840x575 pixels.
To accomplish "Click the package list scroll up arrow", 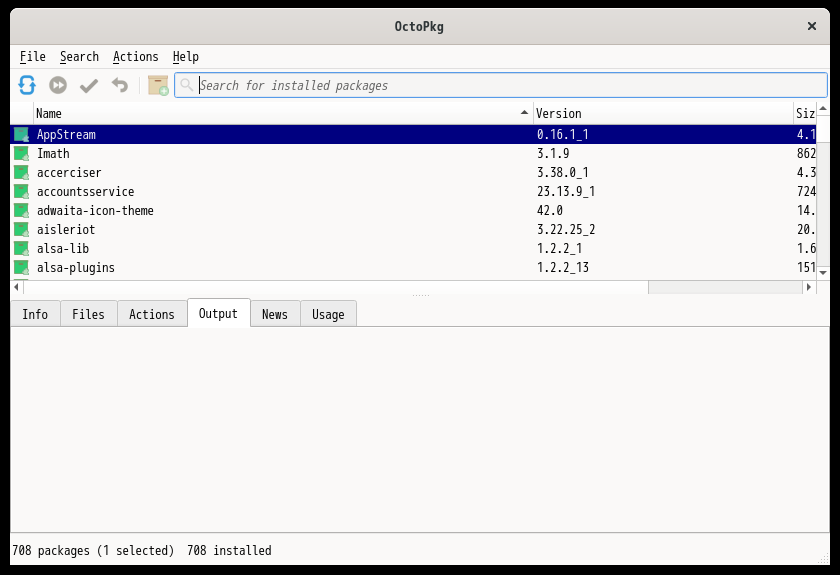I will point(823,108).
